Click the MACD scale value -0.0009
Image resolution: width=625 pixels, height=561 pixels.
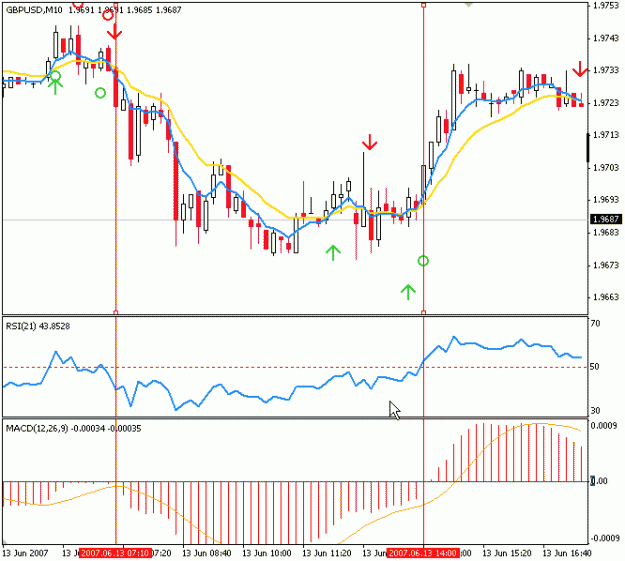[604, 538]
